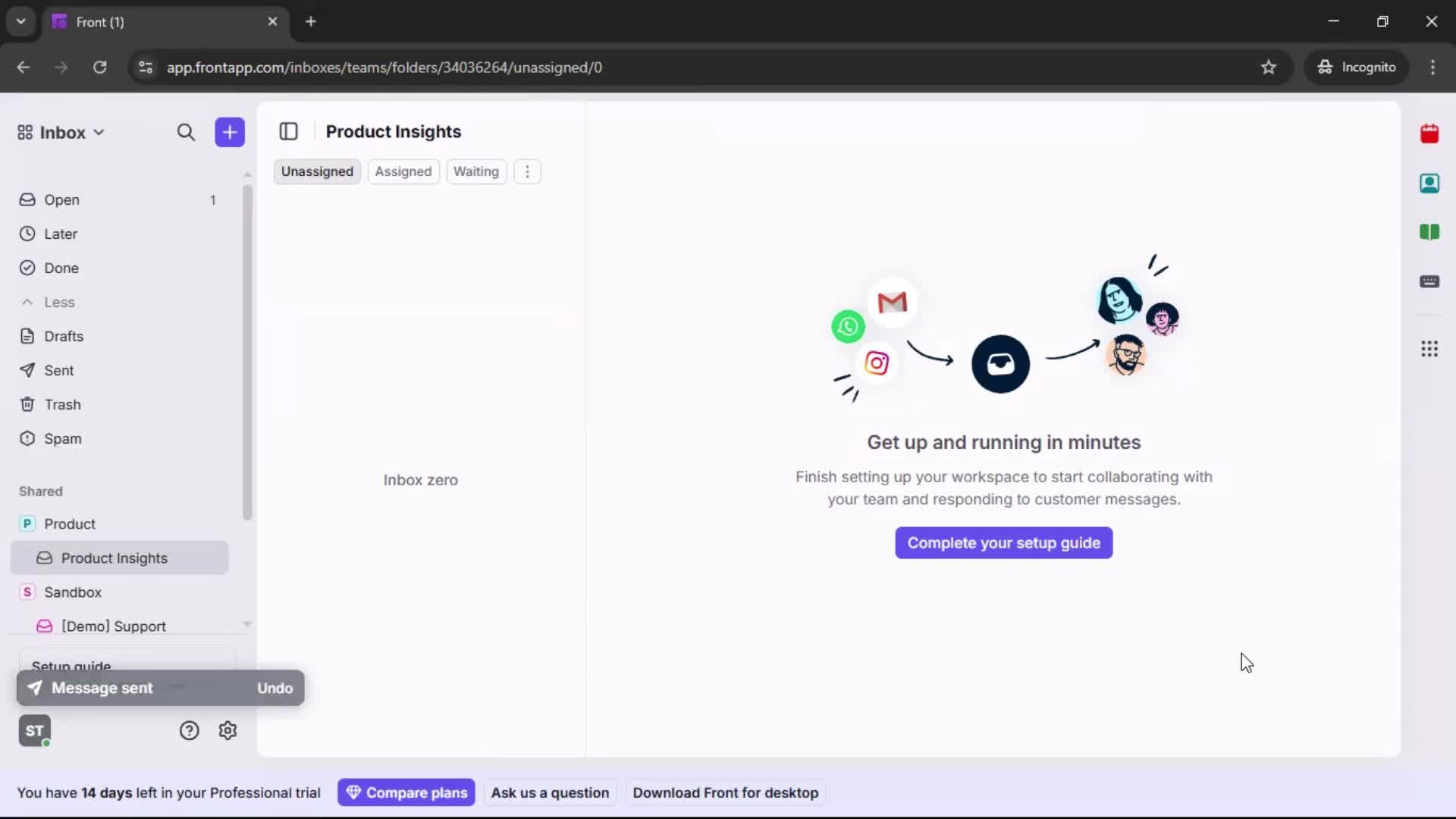Open the help question-mark icon

pyautogui.click(x=188, y=730)
